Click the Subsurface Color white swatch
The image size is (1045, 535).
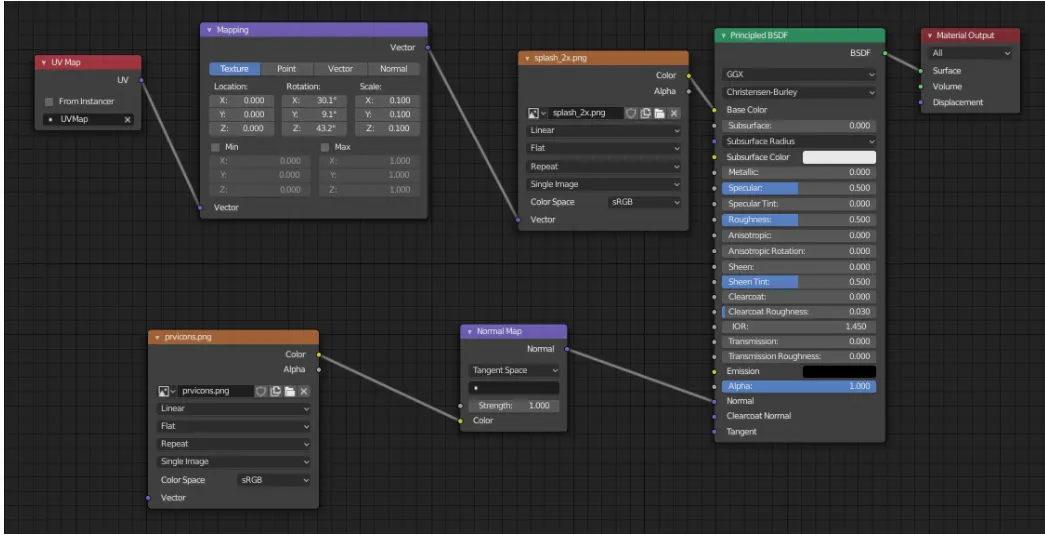coord(839,157)
